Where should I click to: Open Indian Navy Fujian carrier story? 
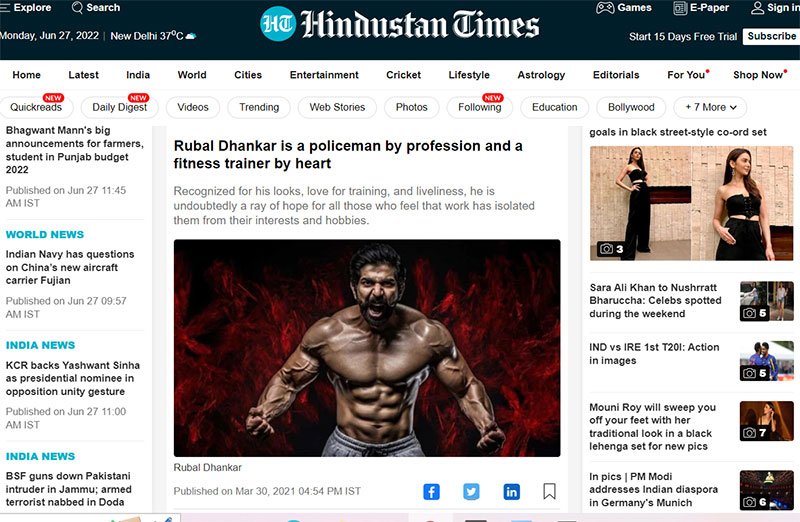(x=69, y=267)
